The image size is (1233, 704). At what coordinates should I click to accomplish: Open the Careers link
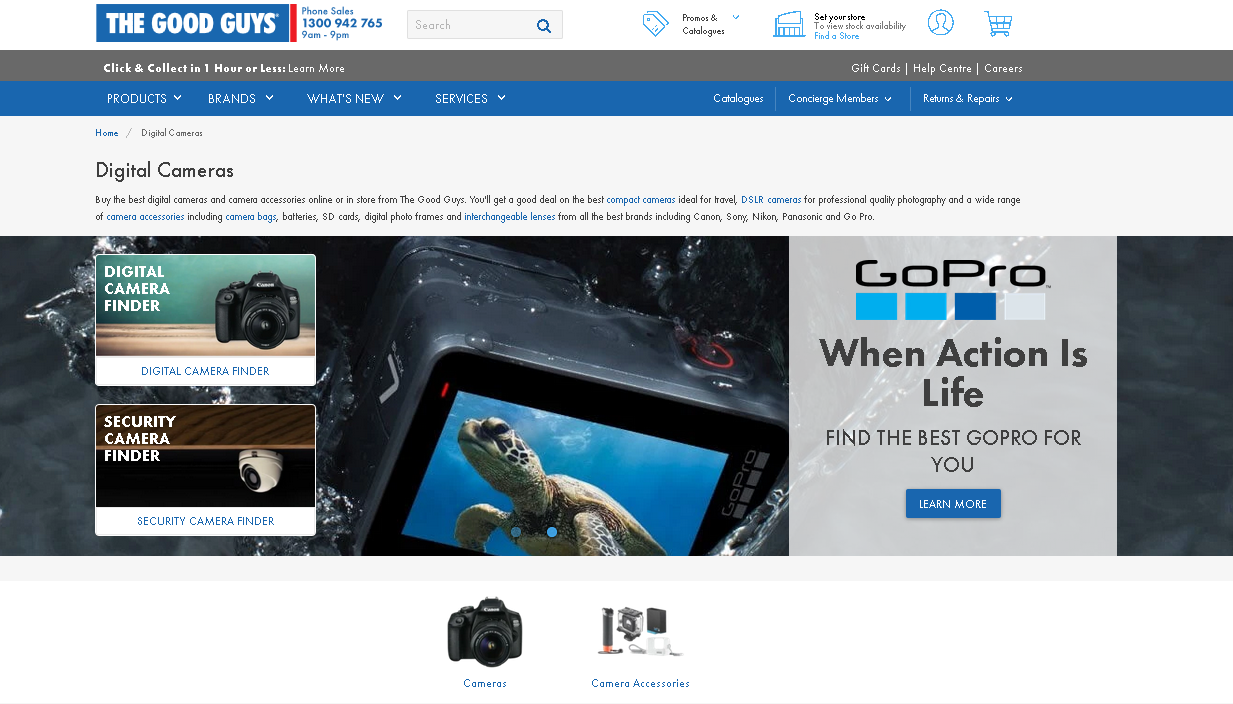pos(1003,68)
